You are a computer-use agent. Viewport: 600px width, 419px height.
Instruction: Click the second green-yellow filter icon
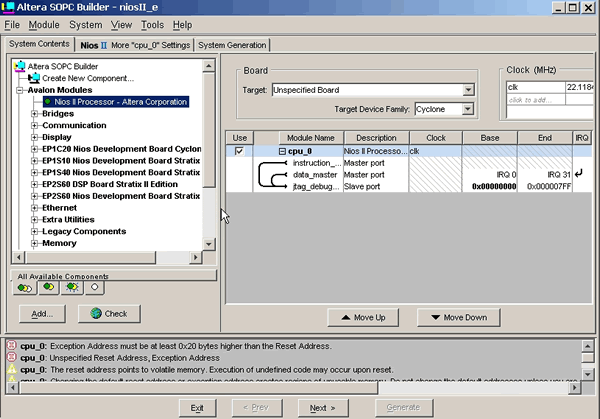[x=49, y=287]
